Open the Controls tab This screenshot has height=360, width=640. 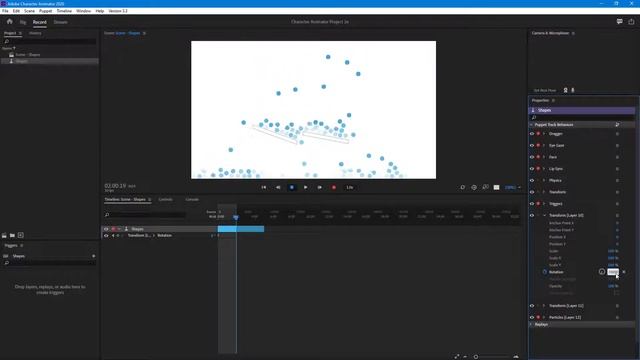(x=165, y=200)
